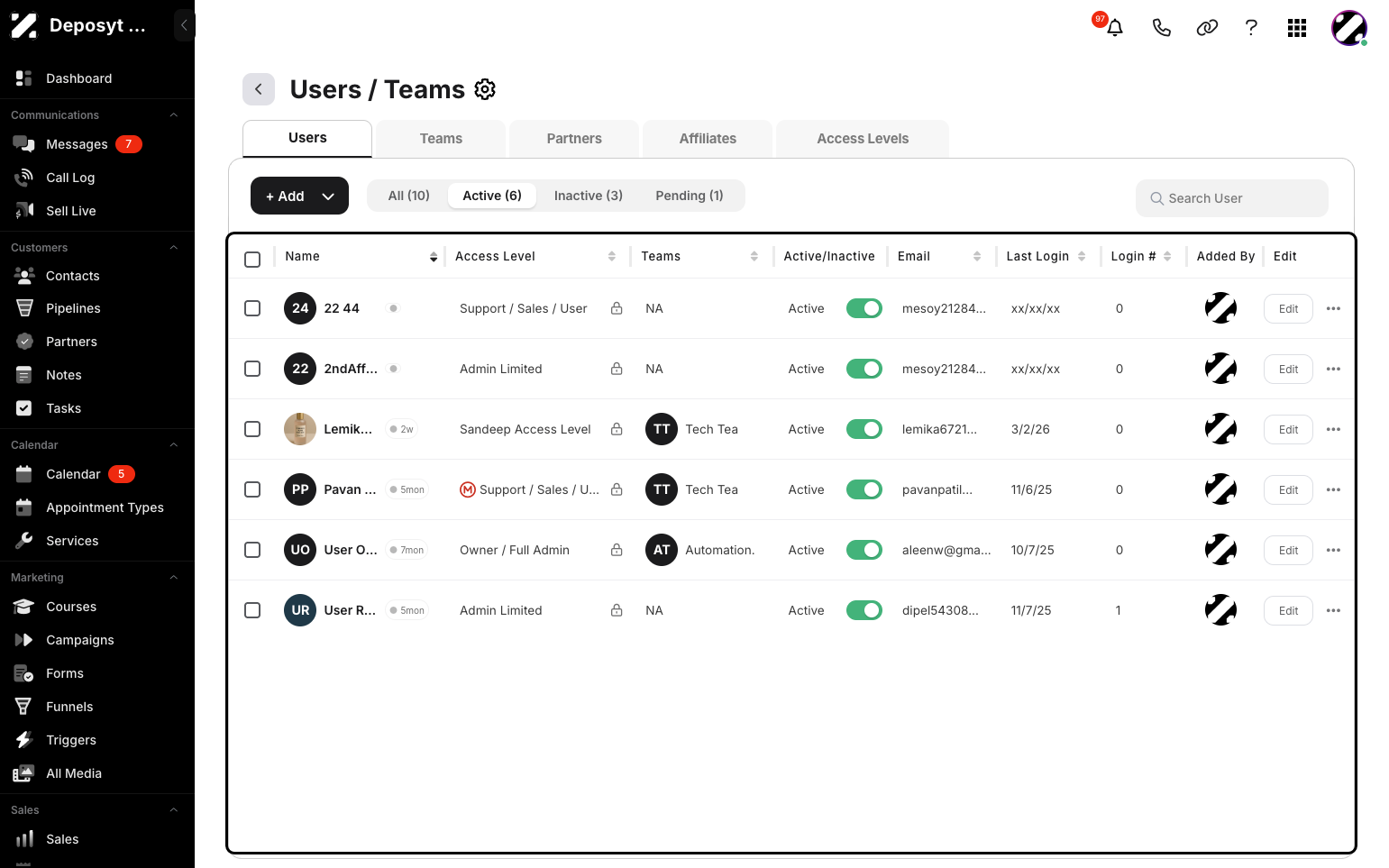This screenshot has width=1389, height=868.
Task: Switch to the Affiliates tab
Action: tap(708, 139)
